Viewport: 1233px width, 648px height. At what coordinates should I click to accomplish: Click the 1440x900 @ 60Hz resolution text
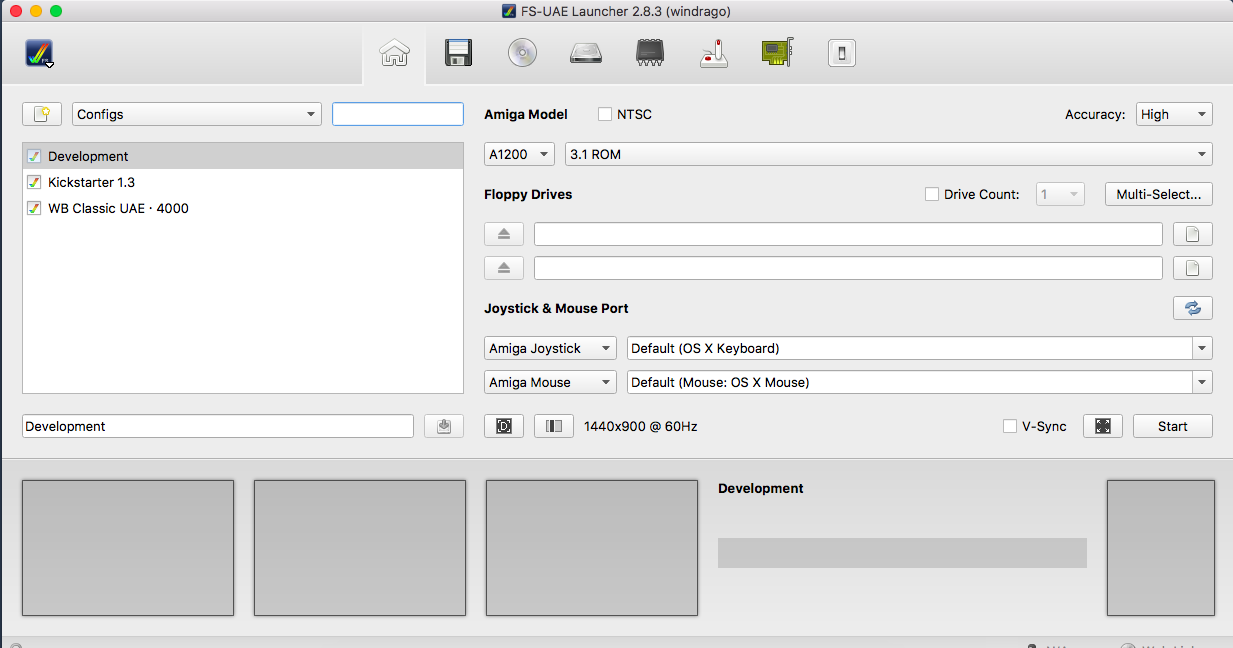click(641, 426)
